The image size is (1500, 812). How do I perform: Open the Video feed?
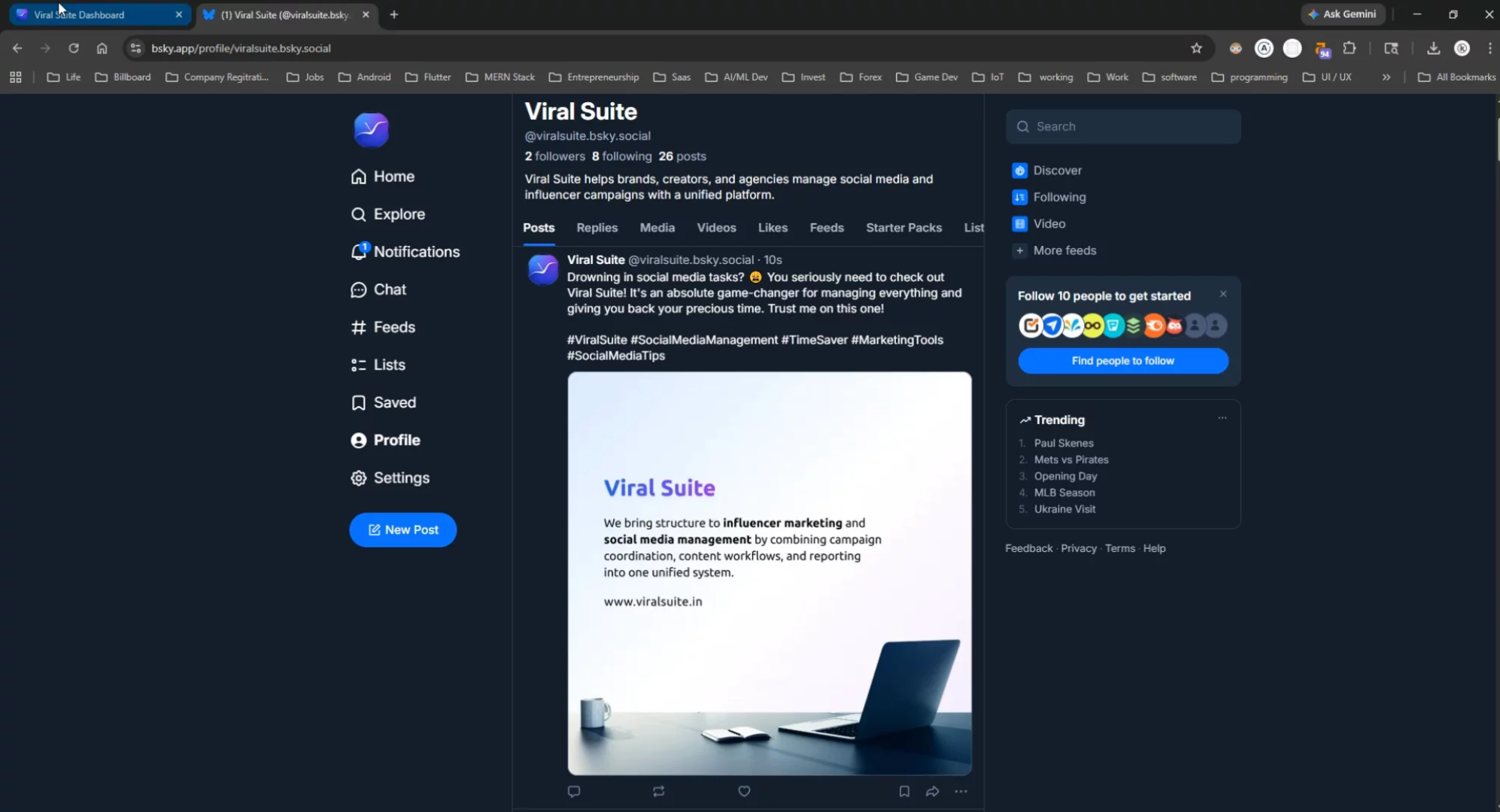[x=1039, y=224]
